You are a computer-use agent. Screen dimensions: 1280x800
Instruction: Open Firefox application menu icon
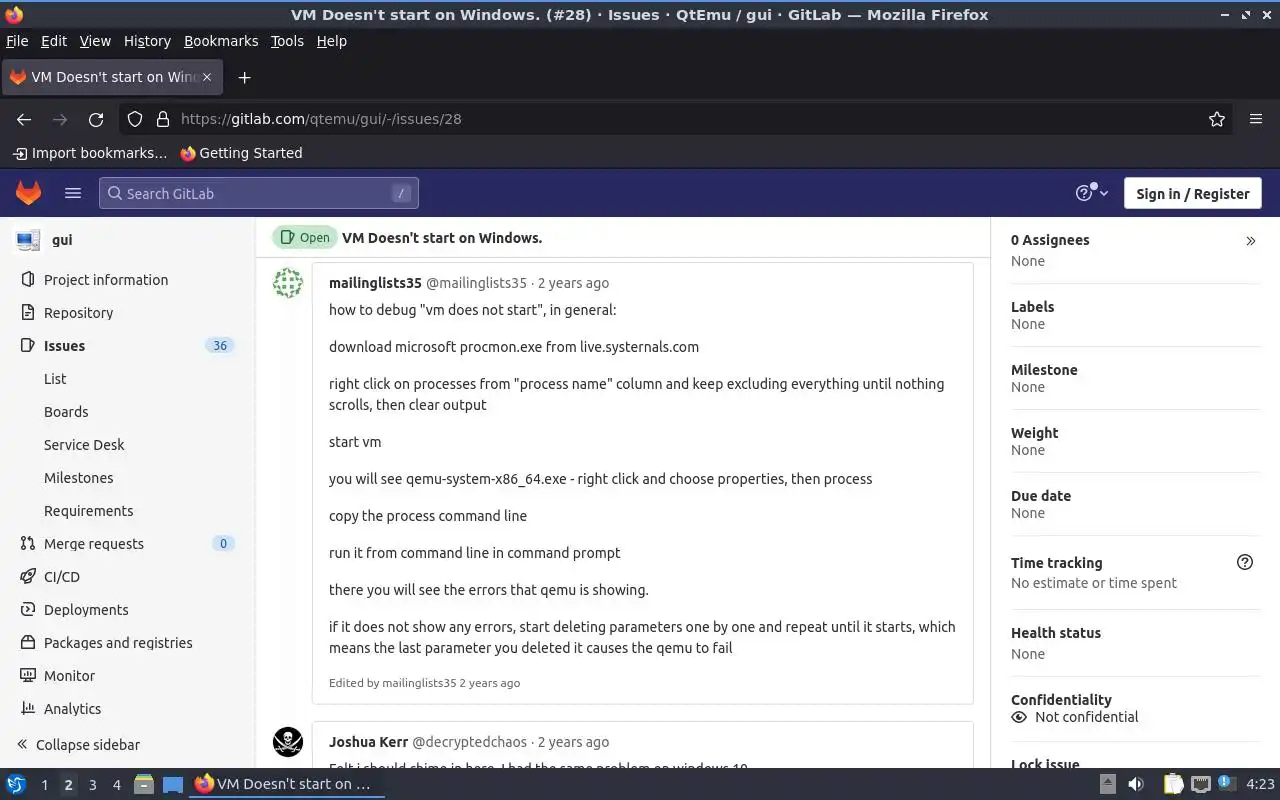click(x=1256, y=119)
